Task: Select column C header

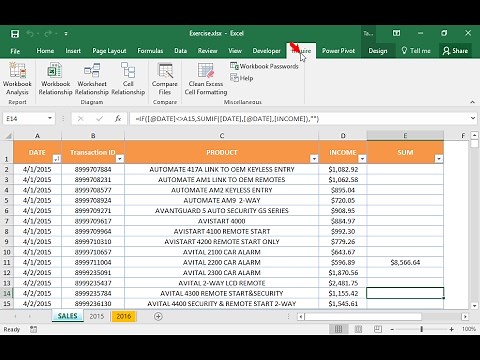Action: (x=222, y=136)
